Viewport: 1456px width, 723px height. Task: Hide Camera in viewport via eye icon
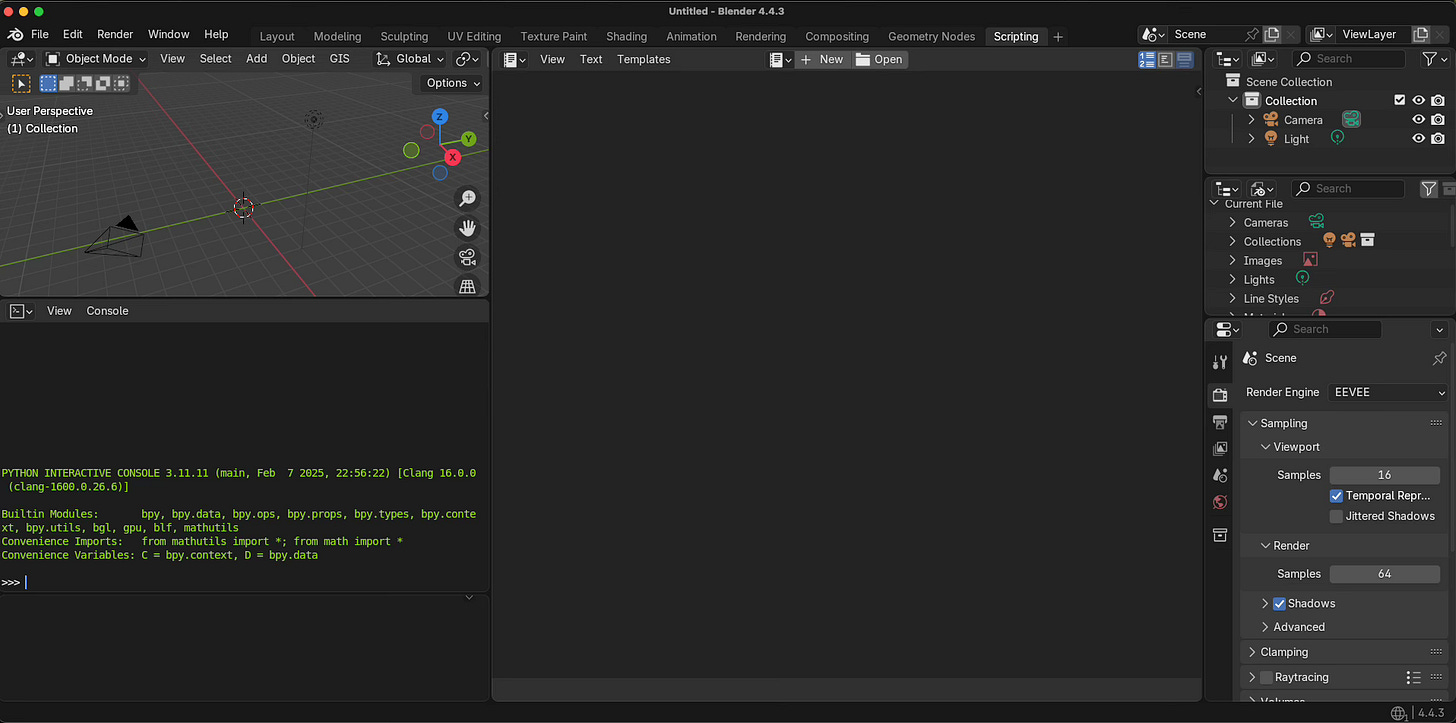point(1418,120)
